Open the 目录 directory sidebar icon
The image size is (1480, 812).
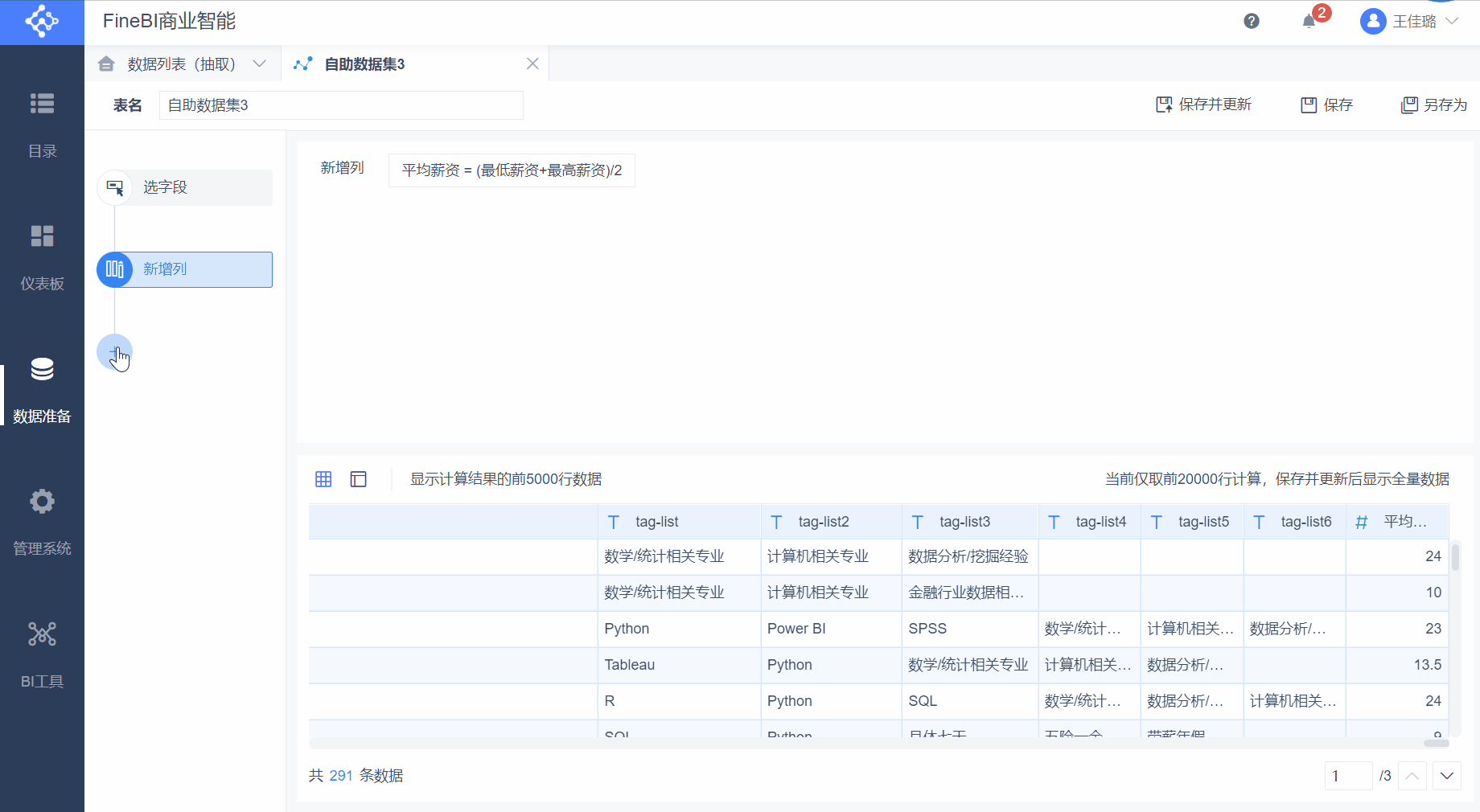point(42,104)
